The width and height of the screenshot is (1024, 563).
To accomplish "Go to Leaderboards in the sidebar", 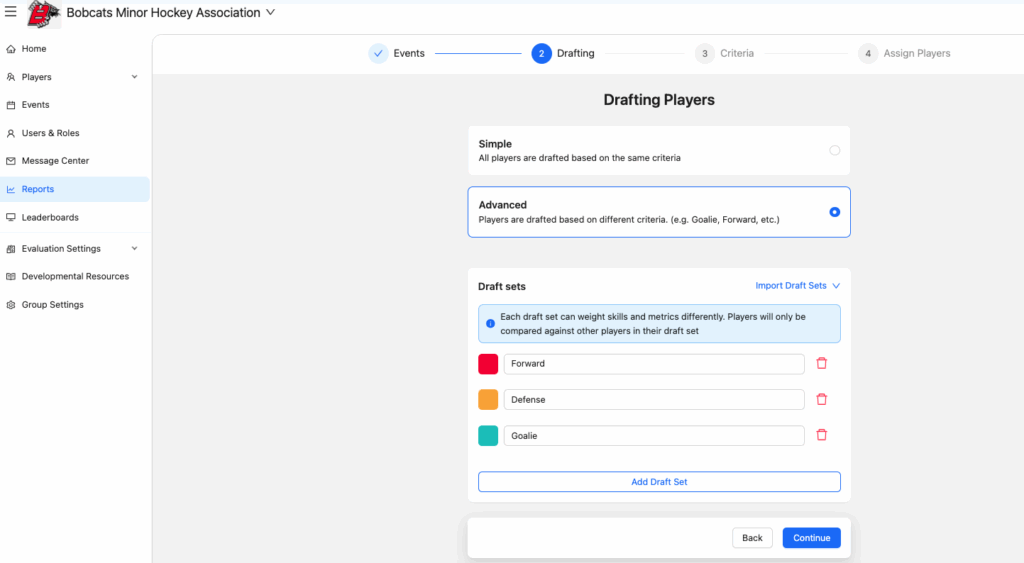I will (x=50, y=217).
